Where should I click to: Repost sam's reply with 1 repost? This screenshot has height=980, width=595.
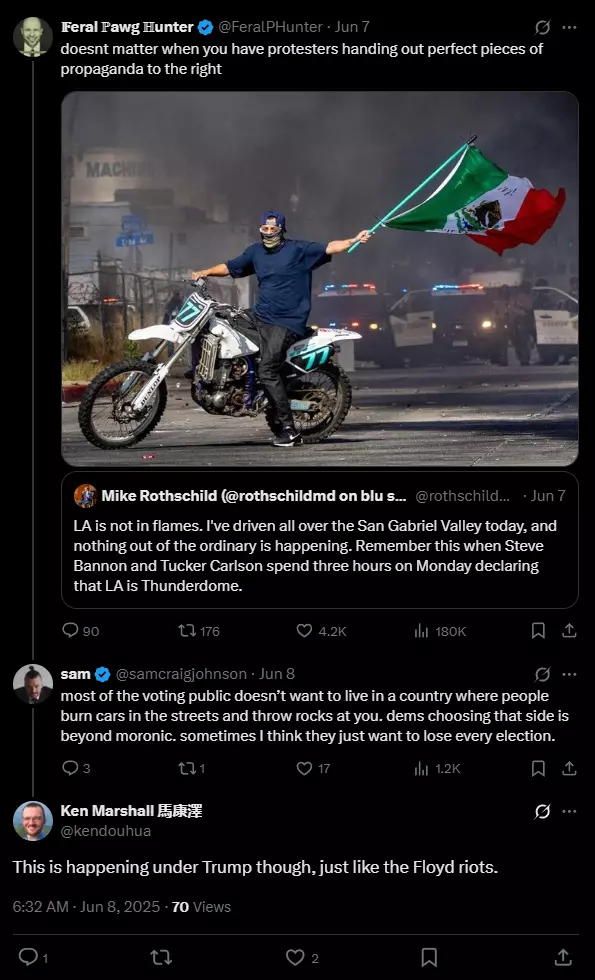(x=191, y=768)
